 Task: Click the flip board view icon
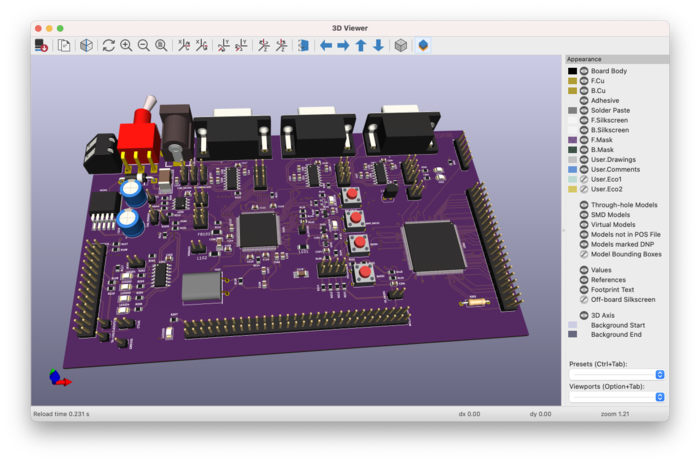pyautogui.click(x=303, y=45)
